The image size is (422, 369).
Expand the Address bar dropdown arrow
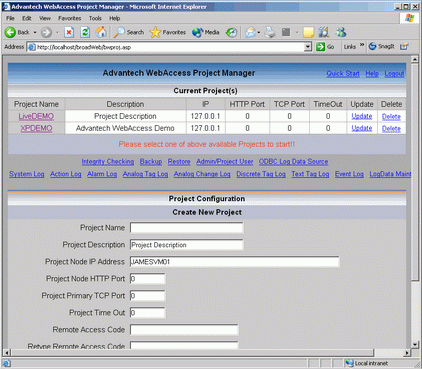308,47
